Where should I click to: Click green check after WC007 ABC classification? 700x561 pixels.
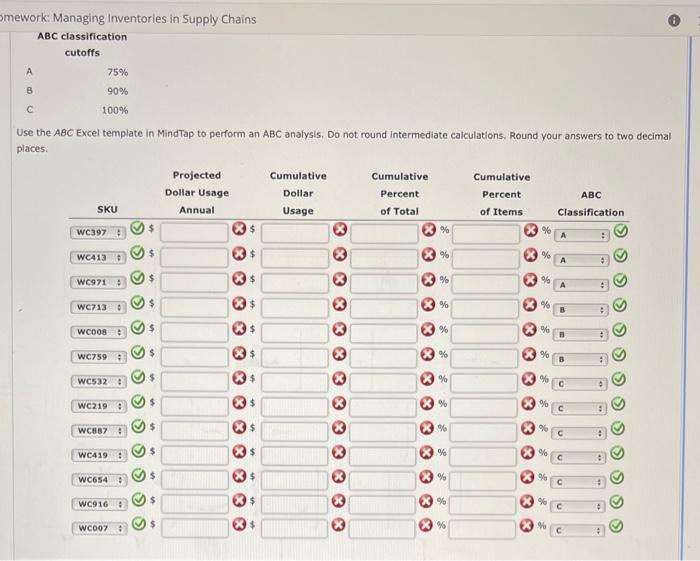point(616,527)
